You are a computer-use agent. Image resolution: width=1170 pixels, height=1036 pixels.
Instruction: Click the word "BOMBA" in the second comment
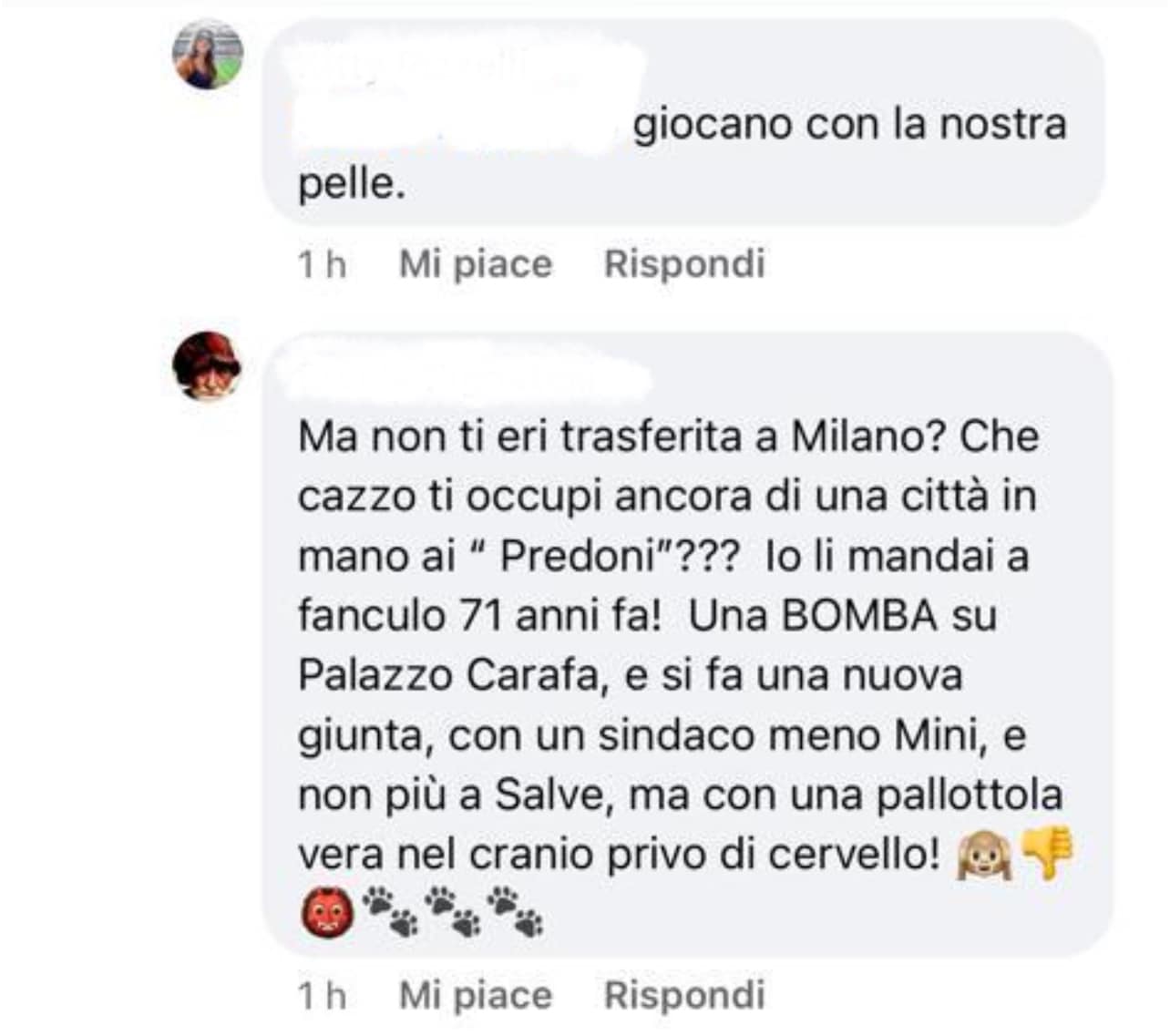(x=860, y=616)
